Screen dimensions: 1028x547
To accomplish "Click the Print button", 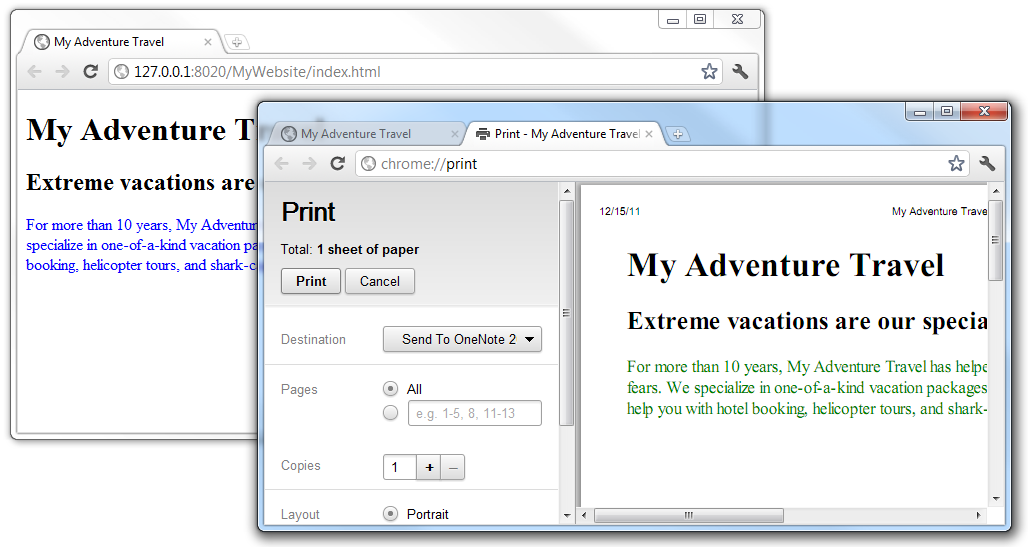I will click(x=311, y=281).
